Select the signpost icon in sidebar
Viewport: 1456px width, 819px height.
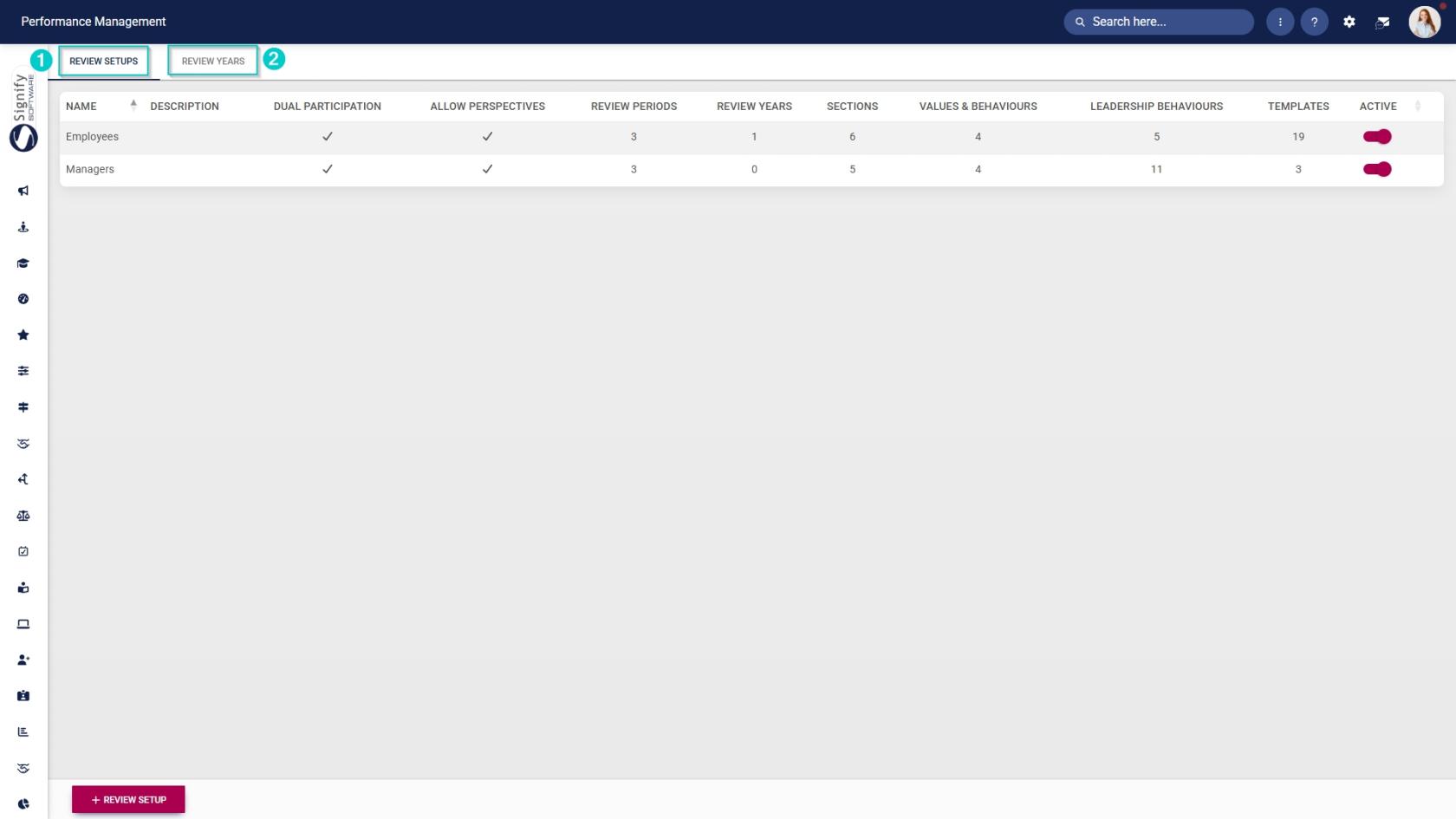[x=23, y=407]
